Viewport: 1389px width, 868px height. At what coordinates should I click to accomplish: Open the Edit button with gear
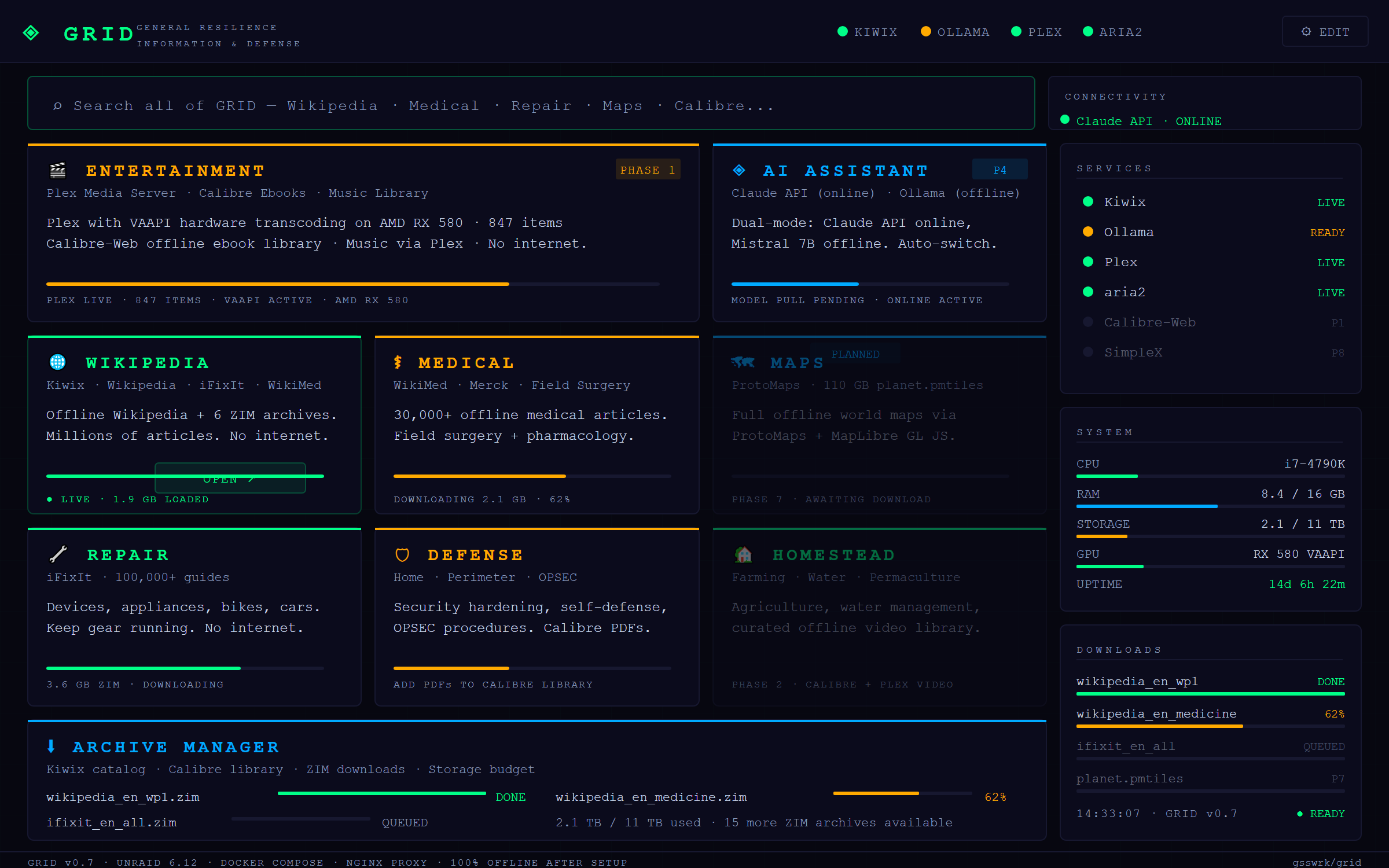coord(1325,32)
